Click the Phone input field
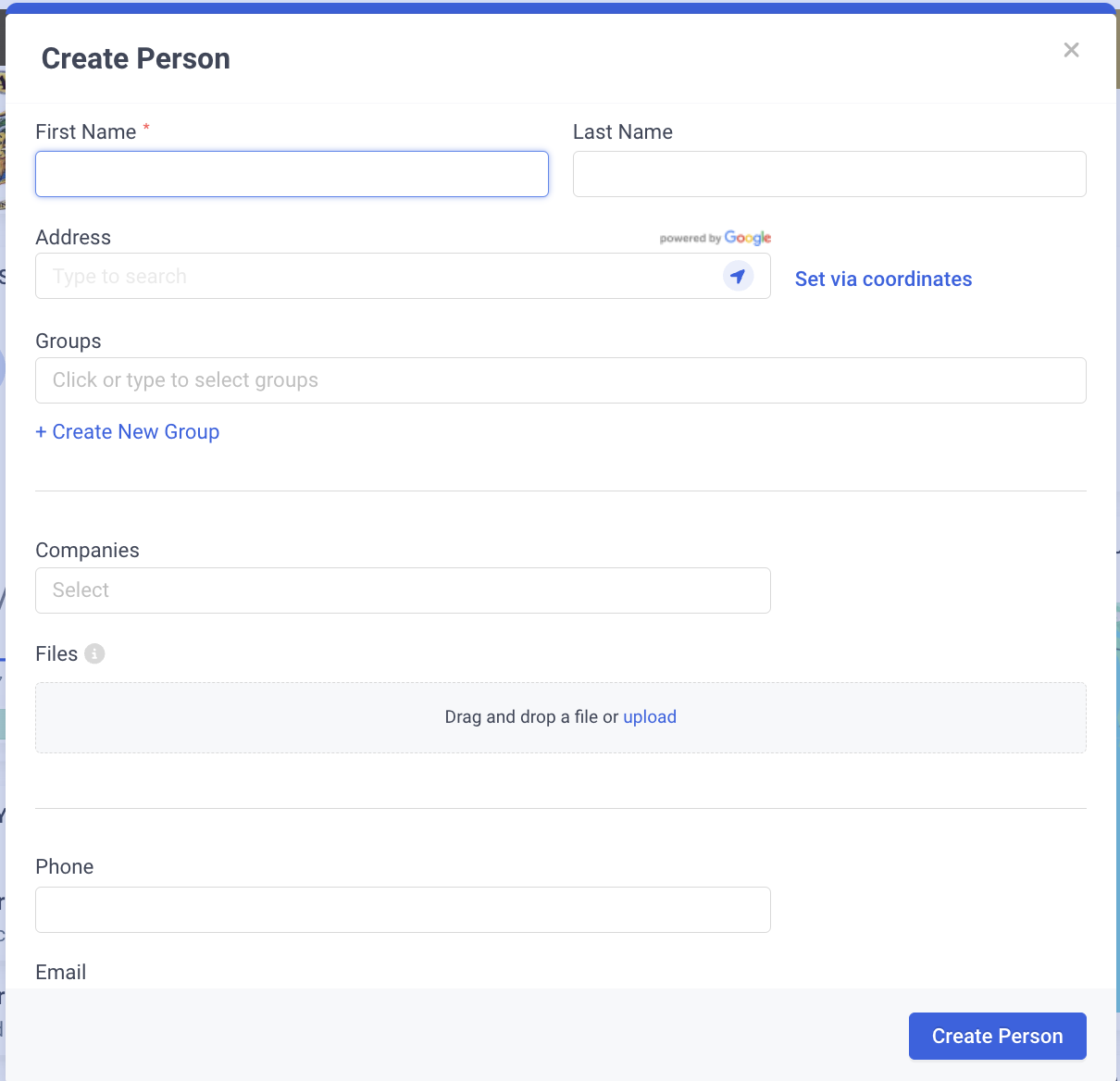Viewport: 1120px width, 1081px height. click(403, 910)
